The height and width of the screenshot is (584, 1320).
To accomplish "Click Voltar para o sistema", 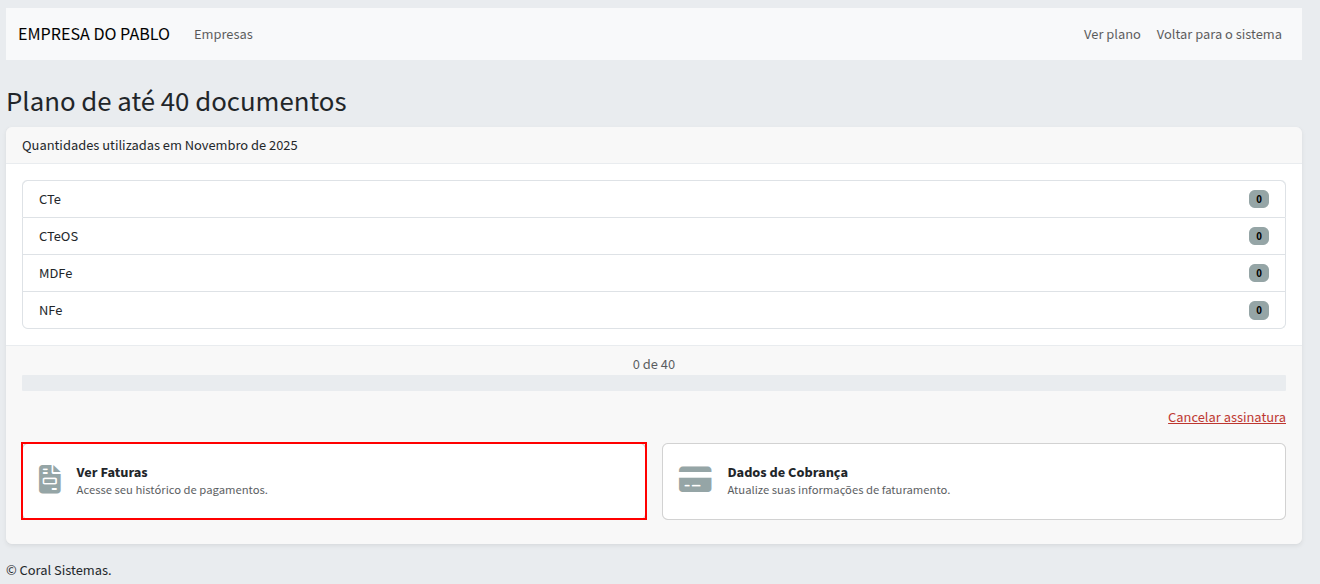I will 1218,34.
